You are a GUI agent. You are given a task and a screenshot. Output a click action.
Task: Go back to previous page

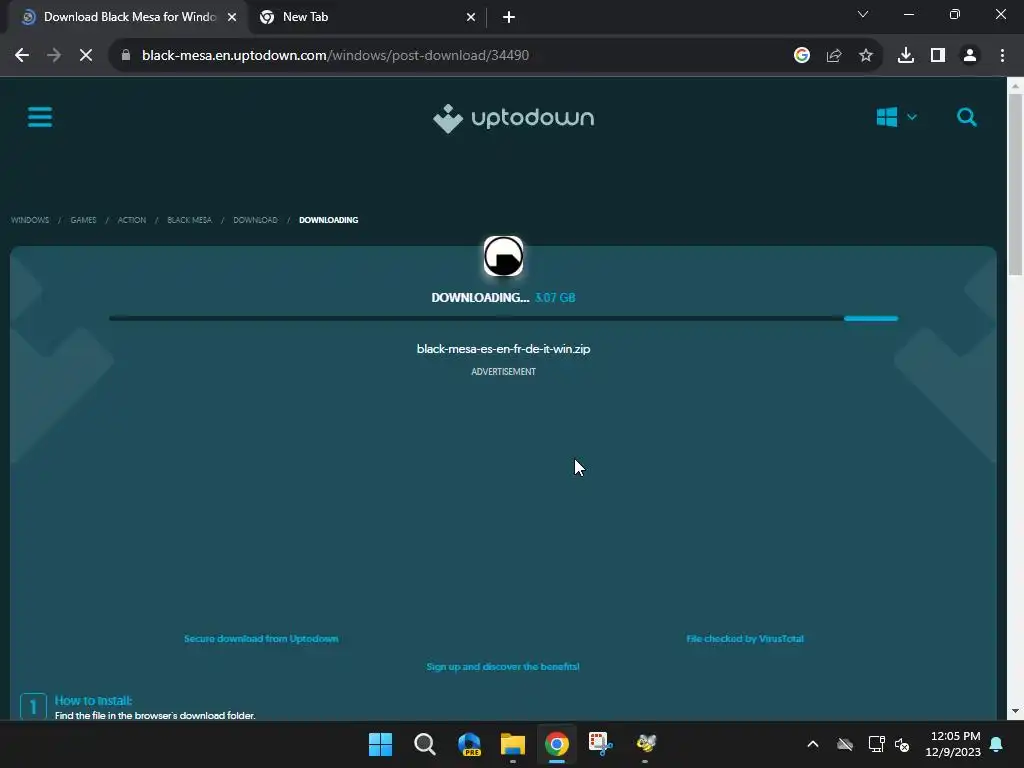[22, 56]
